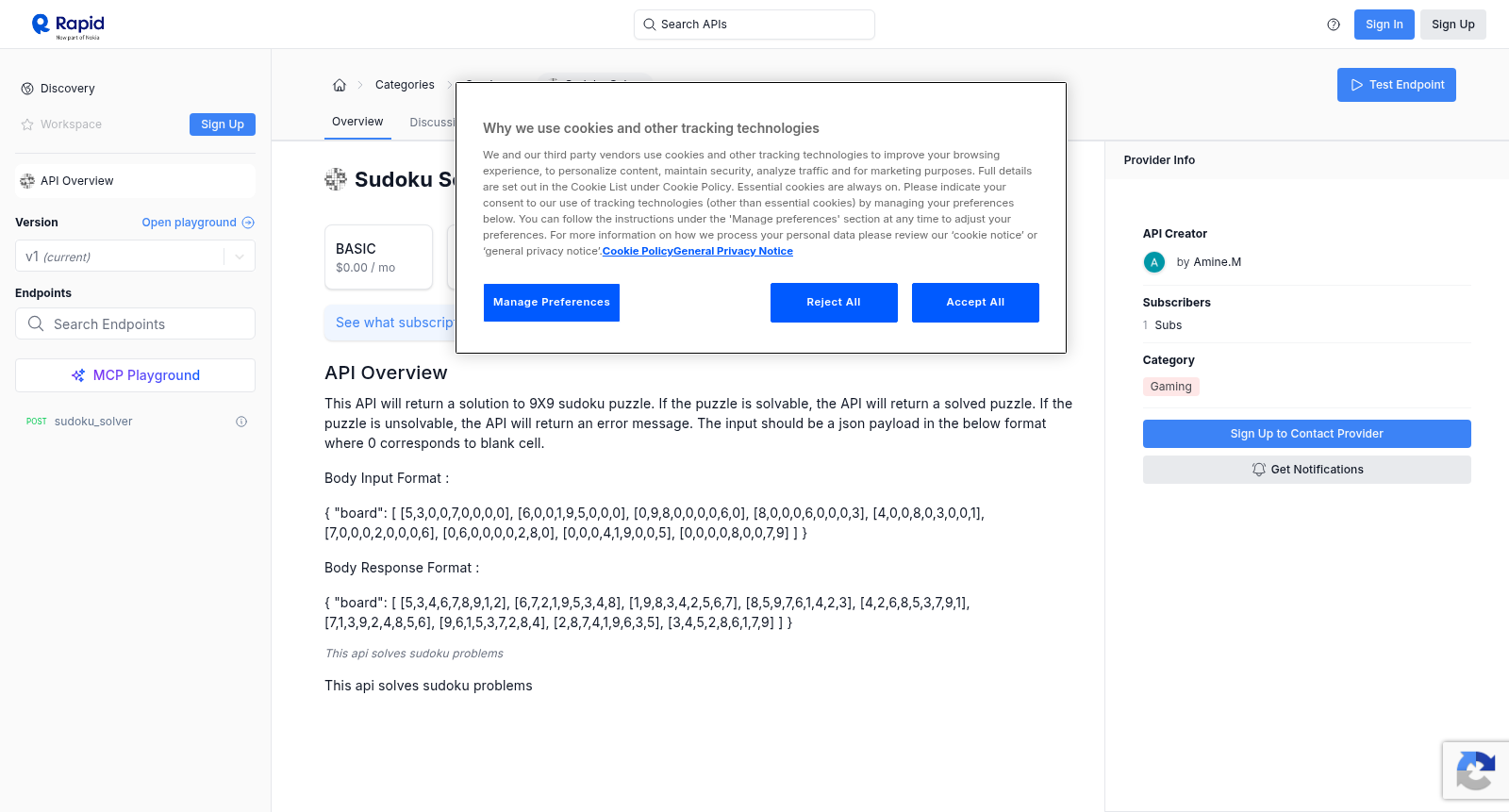
Task: Click the 'API Overview' section heading
Action: (x=386, y=373)
